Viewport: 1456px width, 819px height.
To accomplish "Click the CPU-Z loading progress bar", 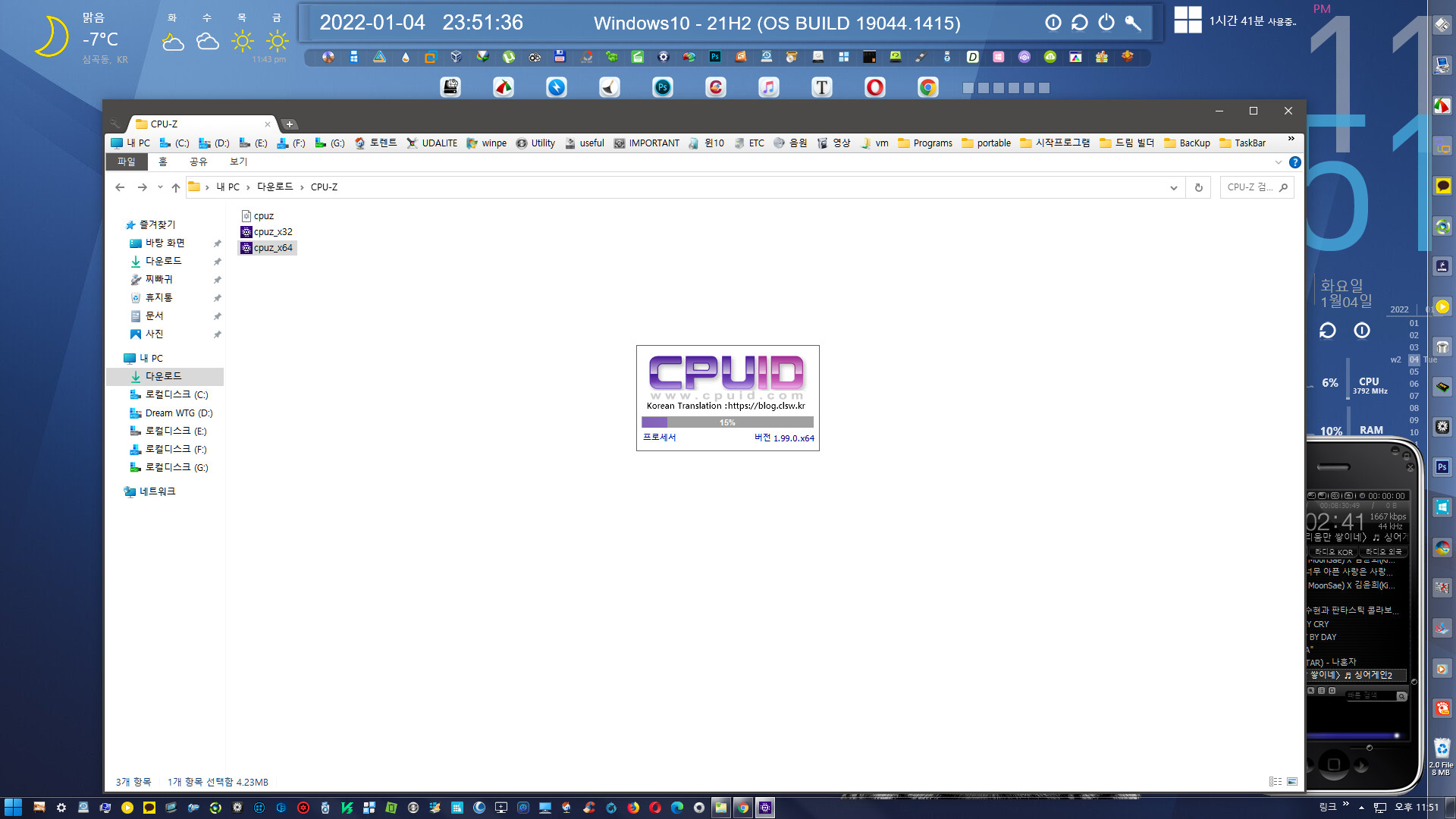I will 727,422.
